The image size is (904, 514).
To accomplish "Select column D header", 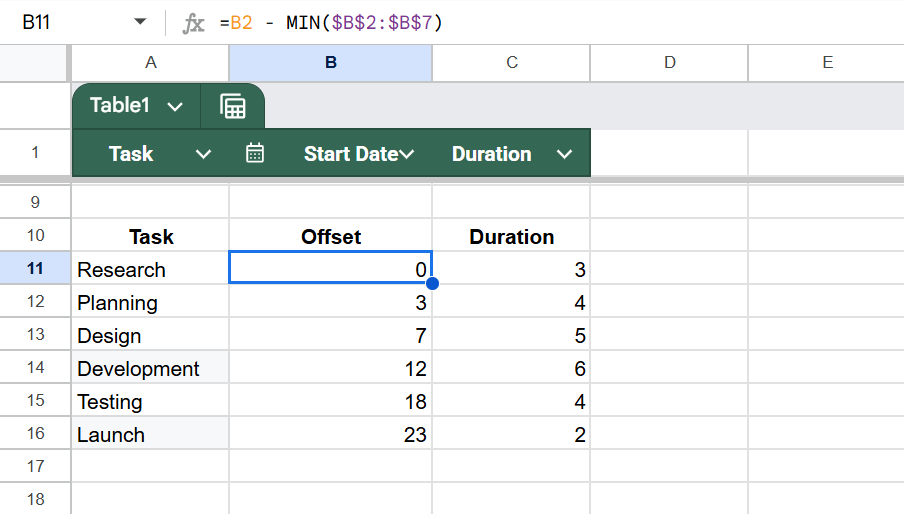I will coord(669,62).
